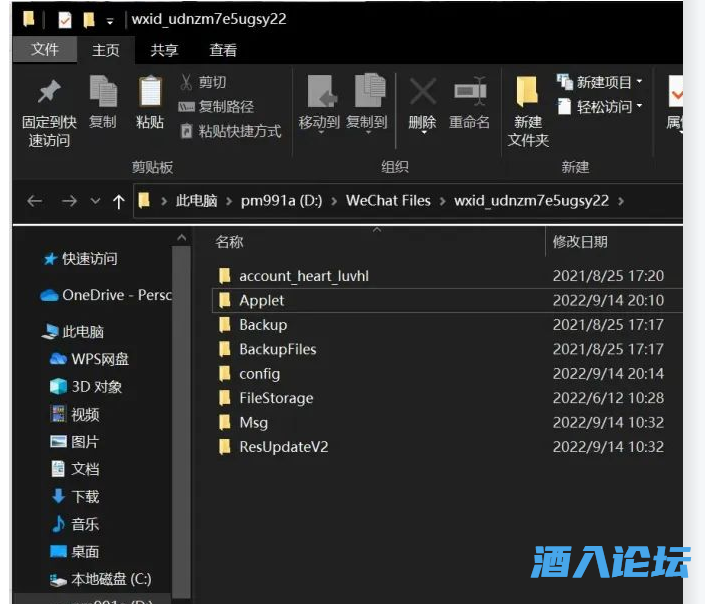Open Music (音乐) in navigation pane
Image resolution: width=705 pixels, height=604 pixels.
(x=74, y=524)
